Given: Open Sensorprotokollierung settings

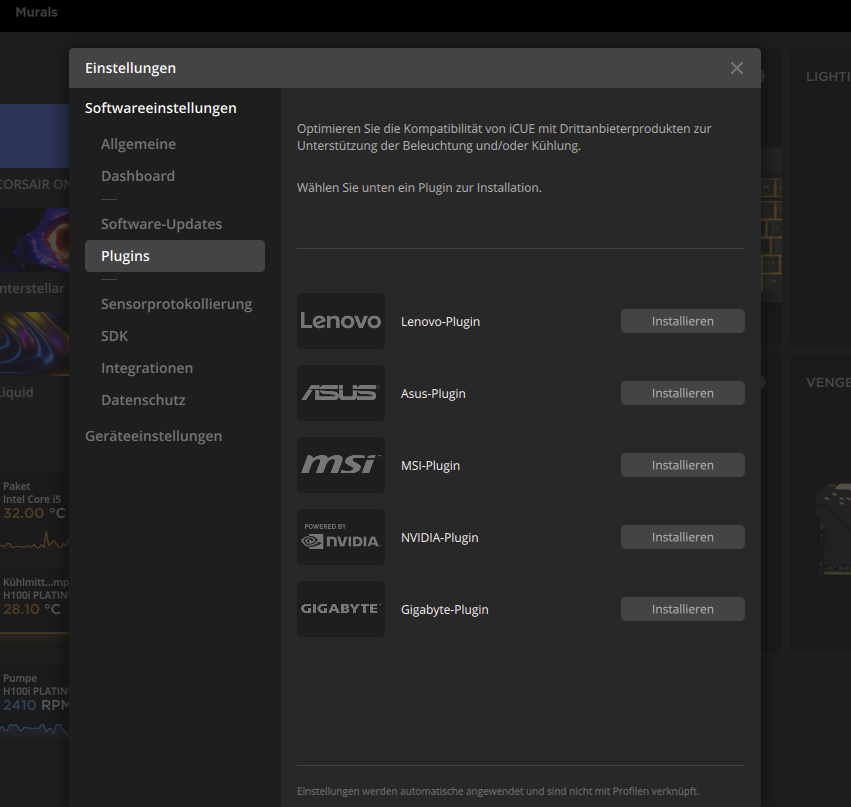Looking at the screenshot, I should 176,304.
